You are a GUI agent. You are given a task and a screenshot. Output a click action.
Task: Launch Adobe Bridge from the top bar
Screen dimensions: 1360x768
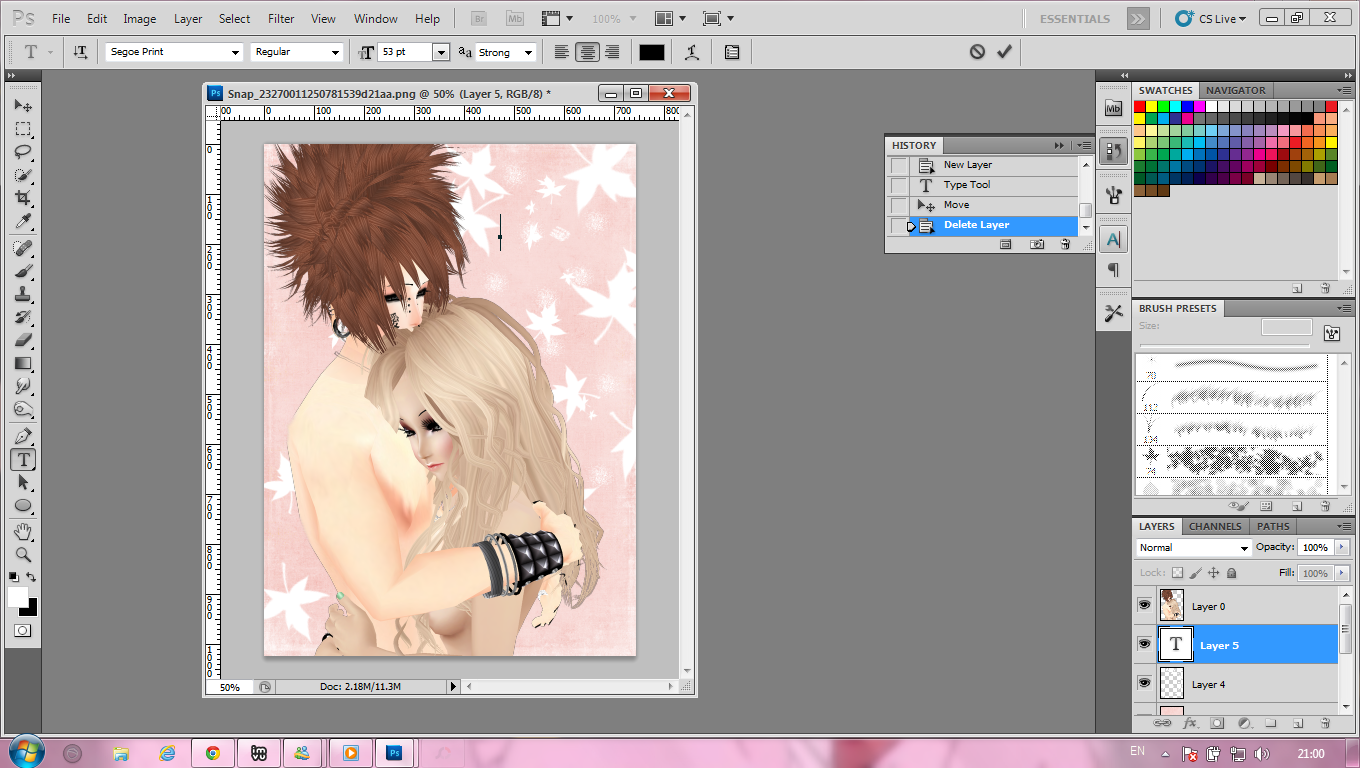[x=479, y=19]
